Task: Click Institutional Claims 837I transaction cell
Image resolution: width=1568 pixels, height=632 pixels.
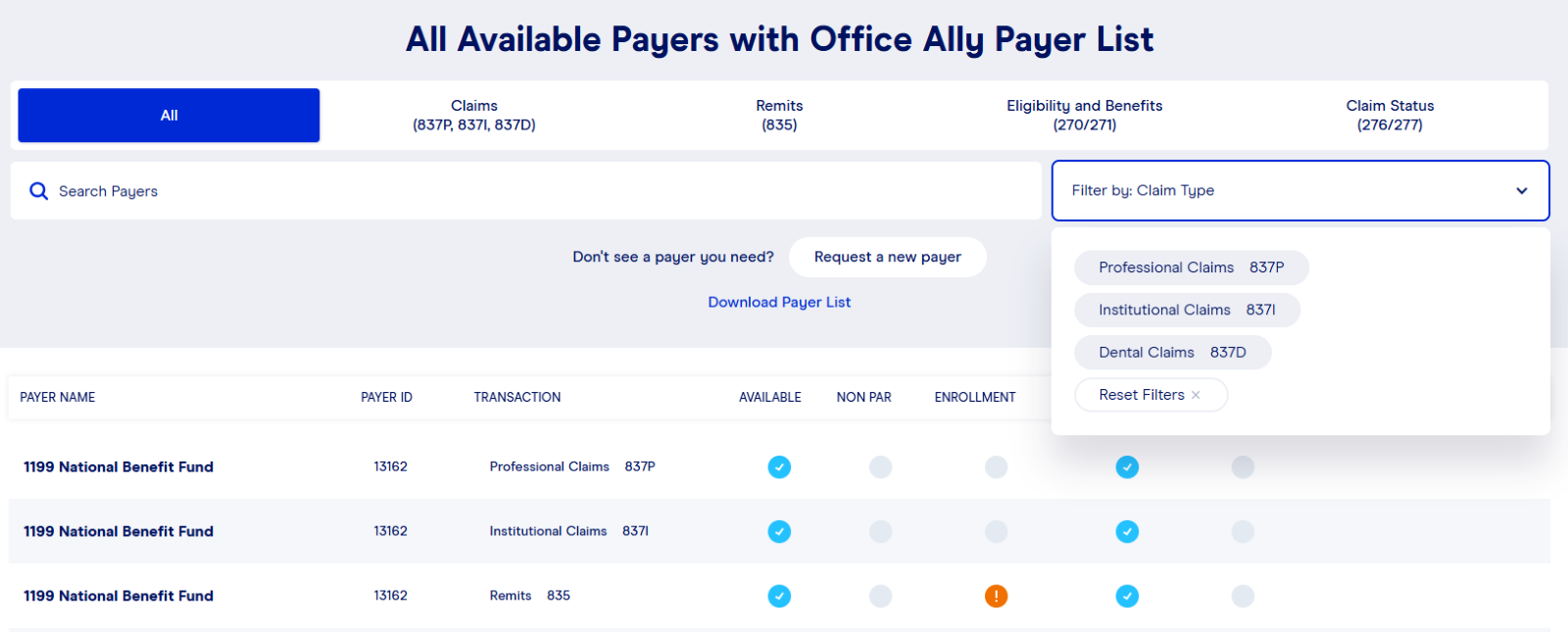Action: point(569,531)
